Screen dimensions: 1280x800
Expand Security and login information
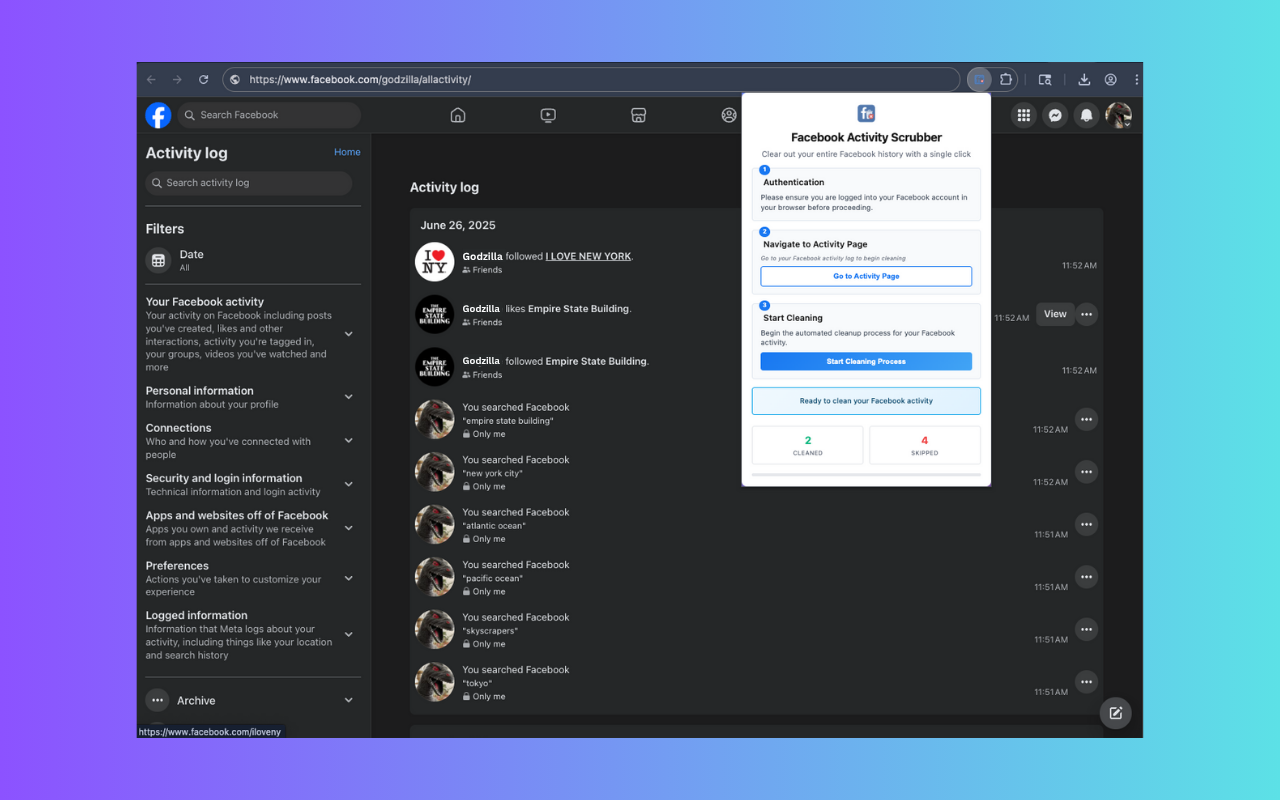pyautogui.click(x=349, y=484)
